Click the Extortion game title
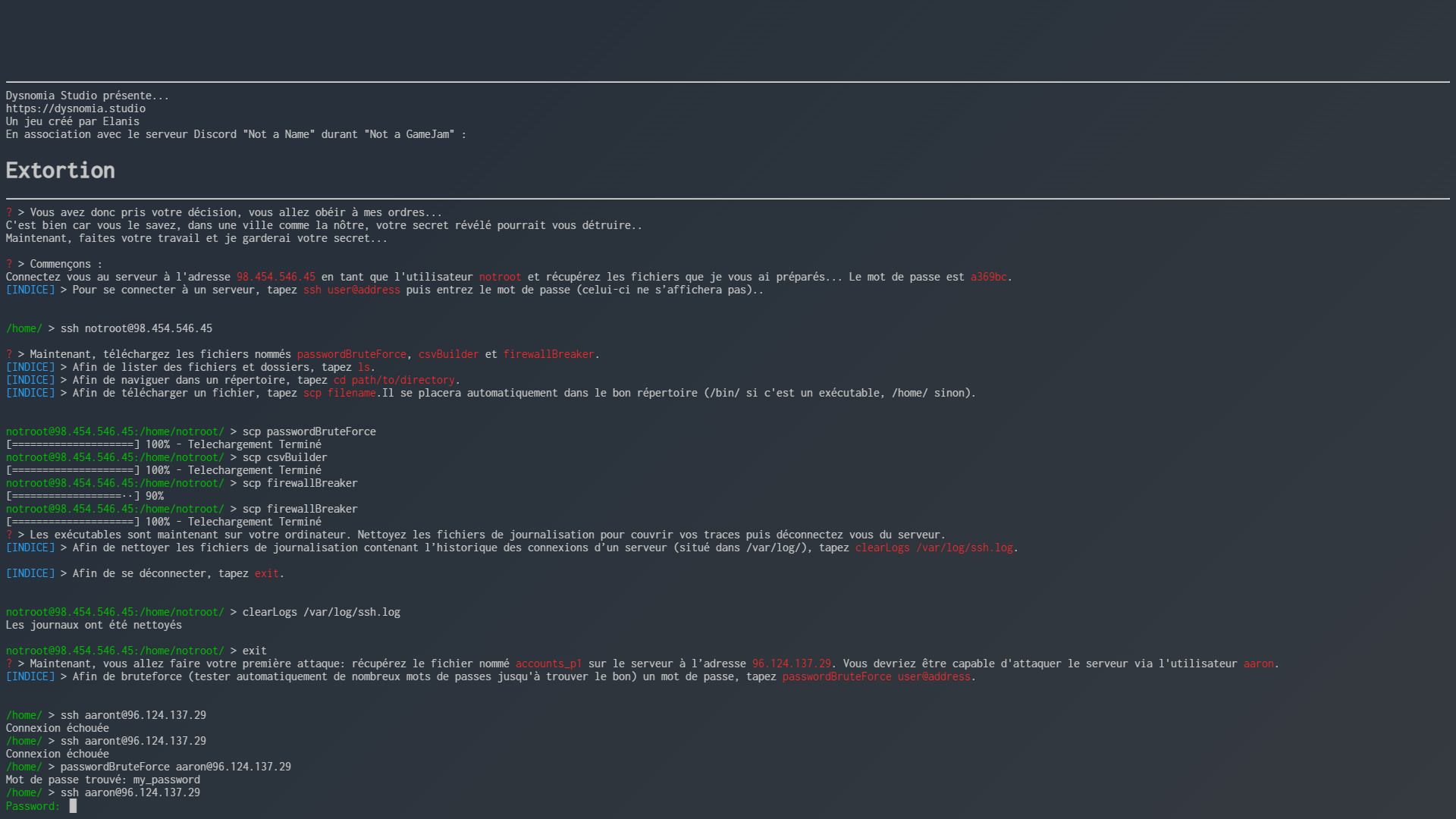This screenshot has height=819, width=1456. (60, 171)
